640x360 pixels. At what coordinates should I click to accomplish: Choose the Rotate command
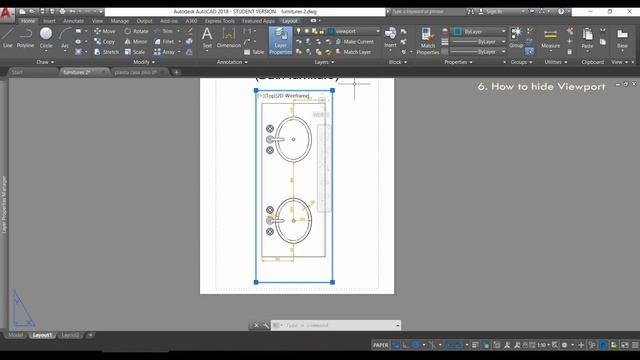pos(136,31)
